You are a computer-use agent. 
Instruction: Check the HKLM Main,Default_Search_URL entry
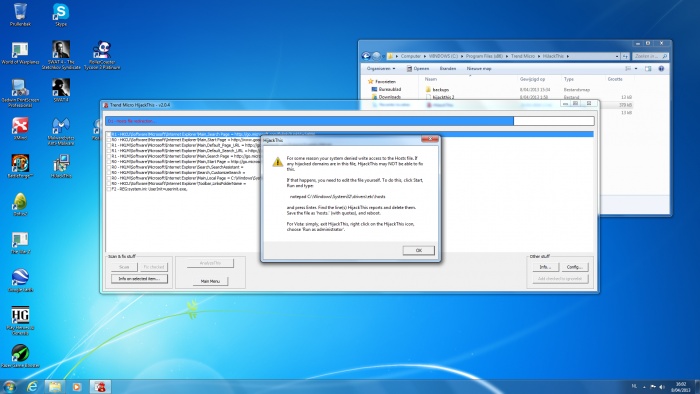point(108,150)
